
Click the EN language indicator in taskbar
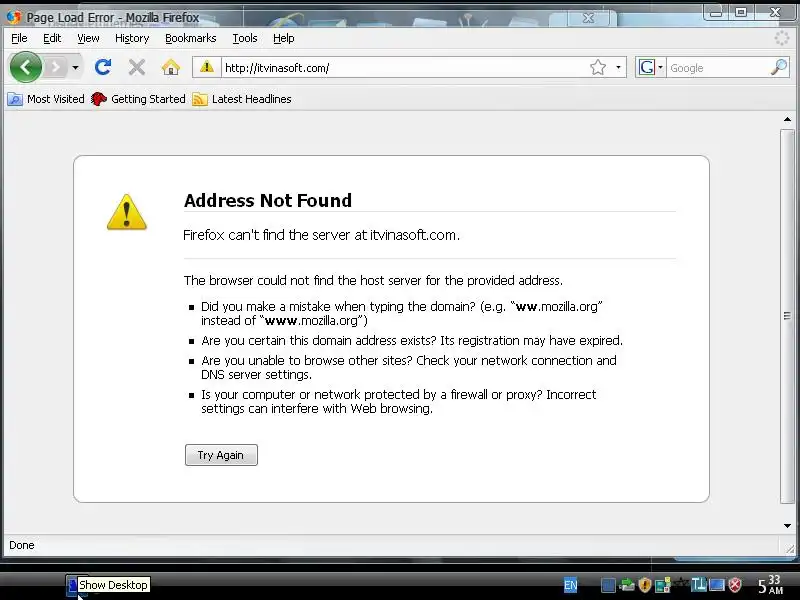click(x=570, y=585)
